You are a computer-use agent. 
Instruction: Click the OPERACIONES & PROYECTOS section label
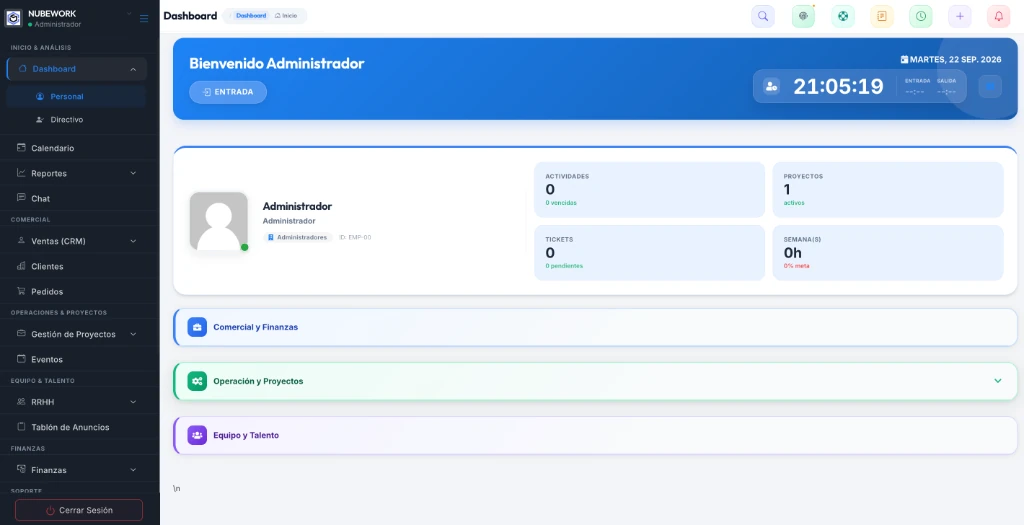[x=59, y=313]
